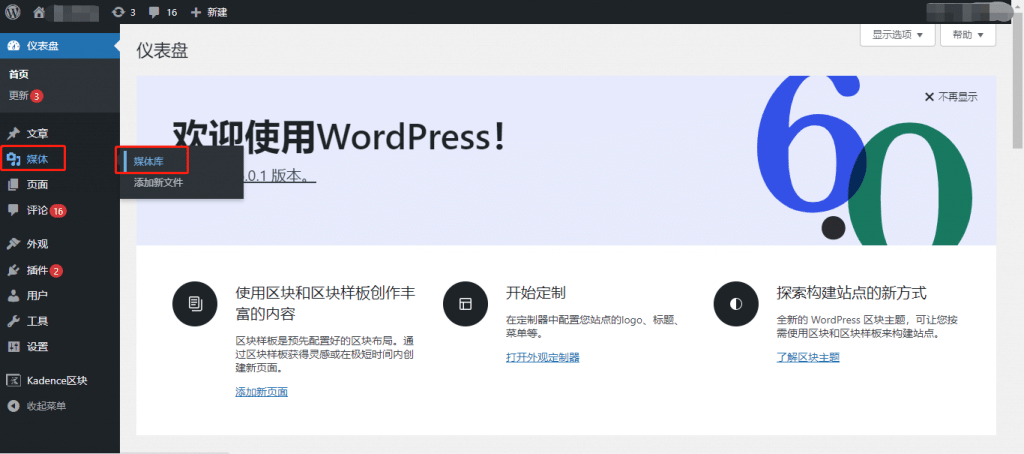Open the 了解区块主题 link
The height and width of the screenshot is (454, 1024).
point(808,357)
